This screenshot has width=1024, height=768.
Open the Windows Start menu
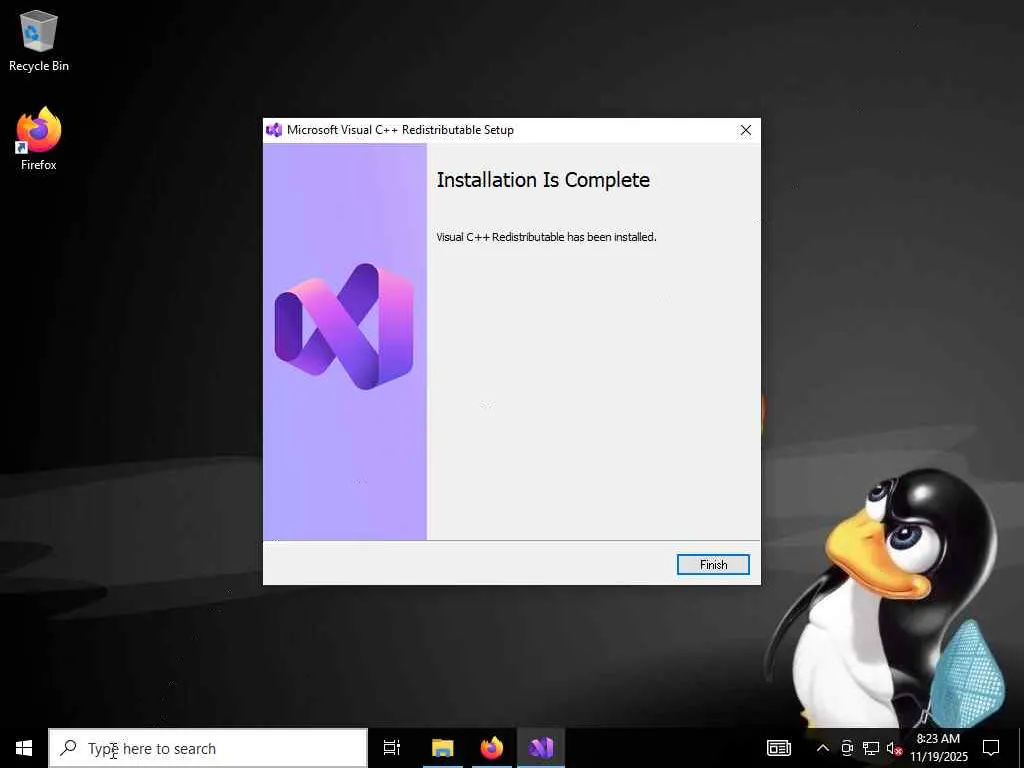point(24,748)
